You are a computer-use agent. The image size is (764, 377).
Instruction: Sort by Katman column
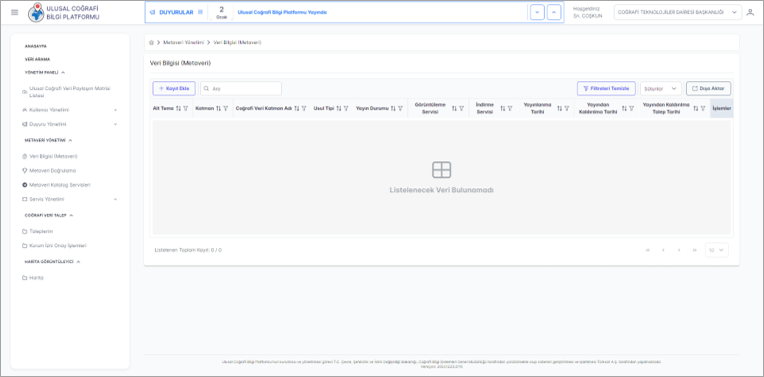click(x=218, y=108)
